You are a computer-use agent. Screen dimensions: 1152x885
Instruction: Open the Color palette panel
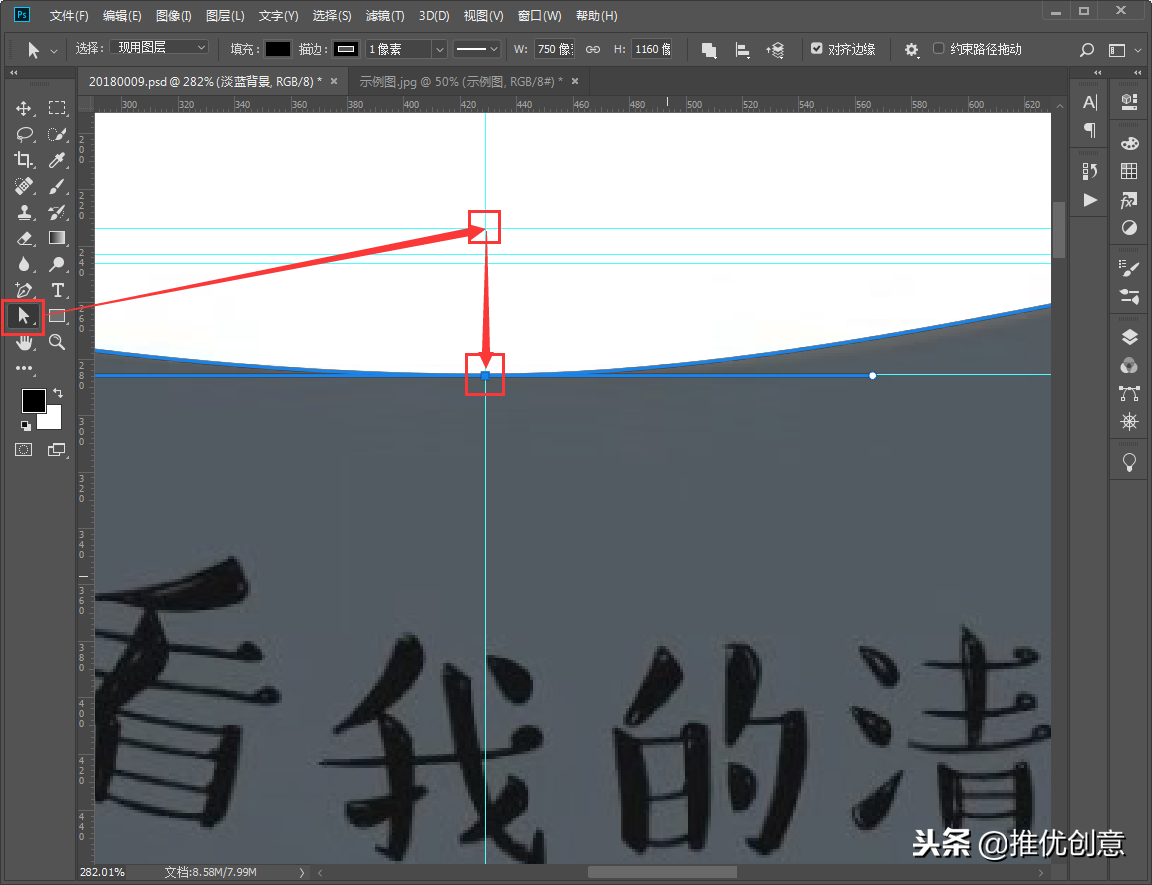(x=1129, y=143)
